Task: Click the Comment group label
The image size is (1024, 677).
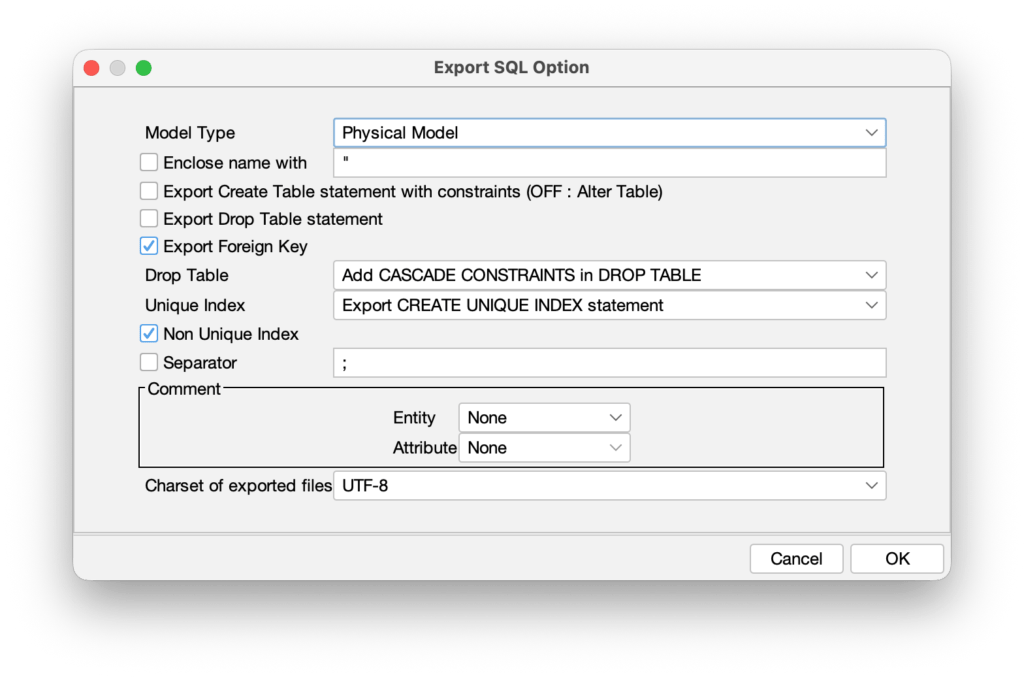Action: point(184,388)
